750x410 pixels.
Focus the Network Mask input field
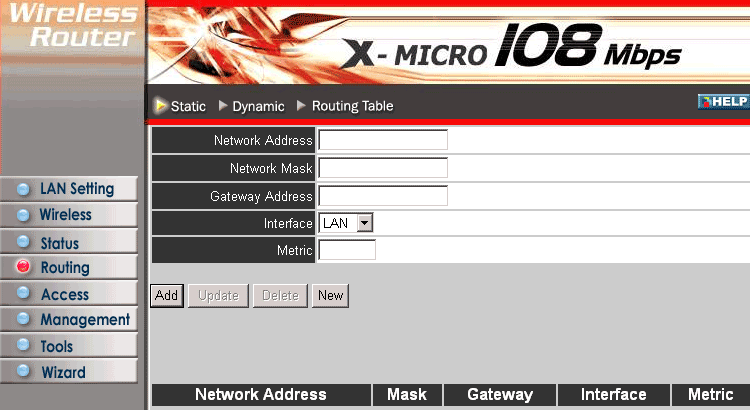[383, 168]
